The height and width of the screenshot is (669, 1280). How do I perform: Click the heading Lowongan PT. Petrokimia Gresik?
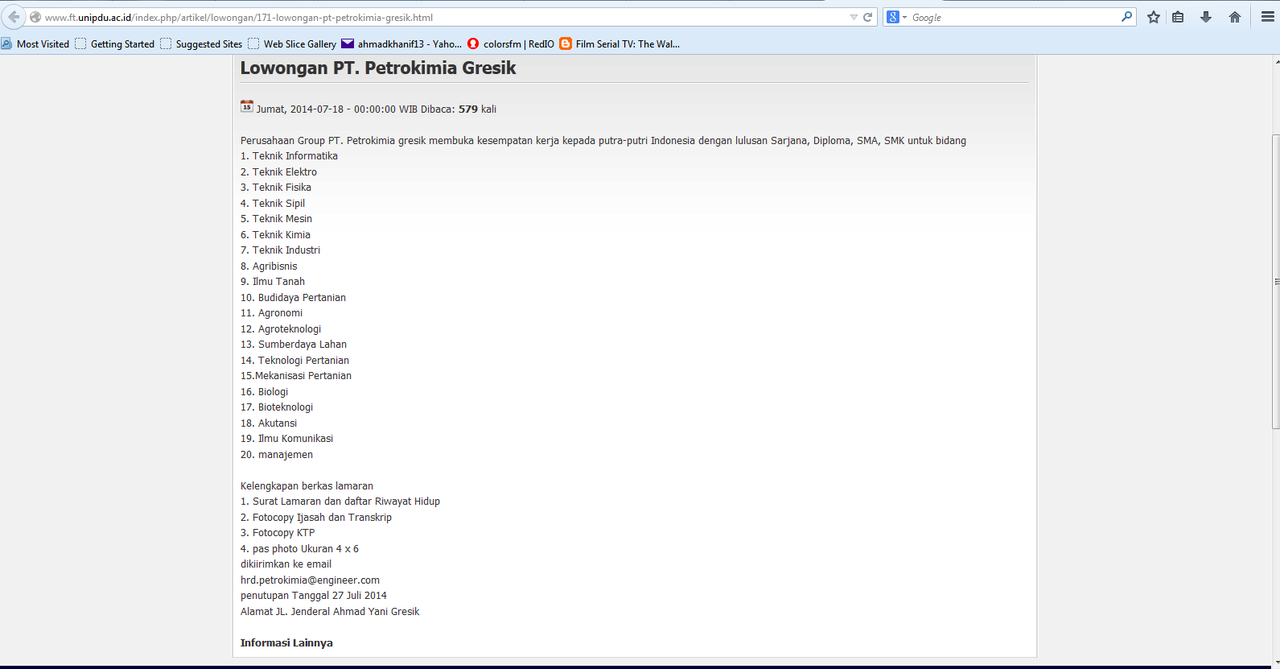378,68
